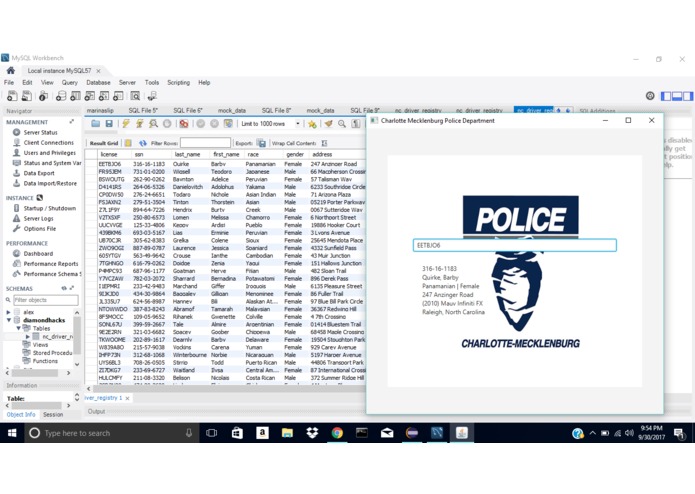The width and height of the screenshot is (695, 494).
Task: Click the MySQL Workbench home icon
Action: 11,70
